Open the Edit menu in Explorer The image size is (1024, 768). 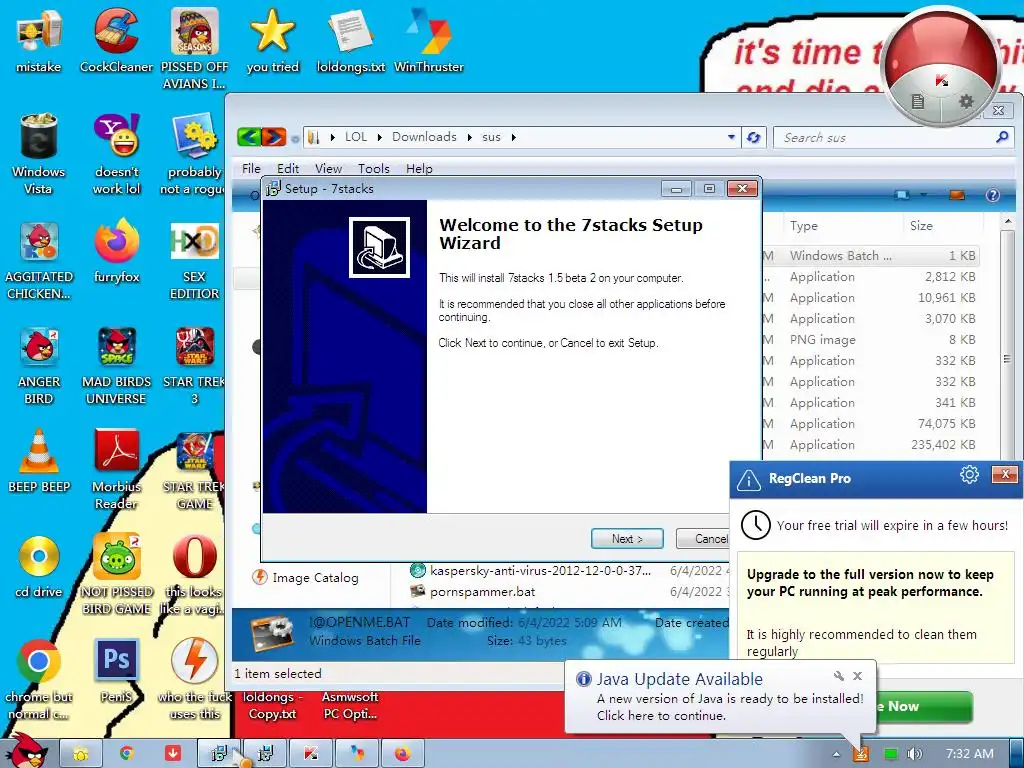pyautogui.click(x=288, y=168)
